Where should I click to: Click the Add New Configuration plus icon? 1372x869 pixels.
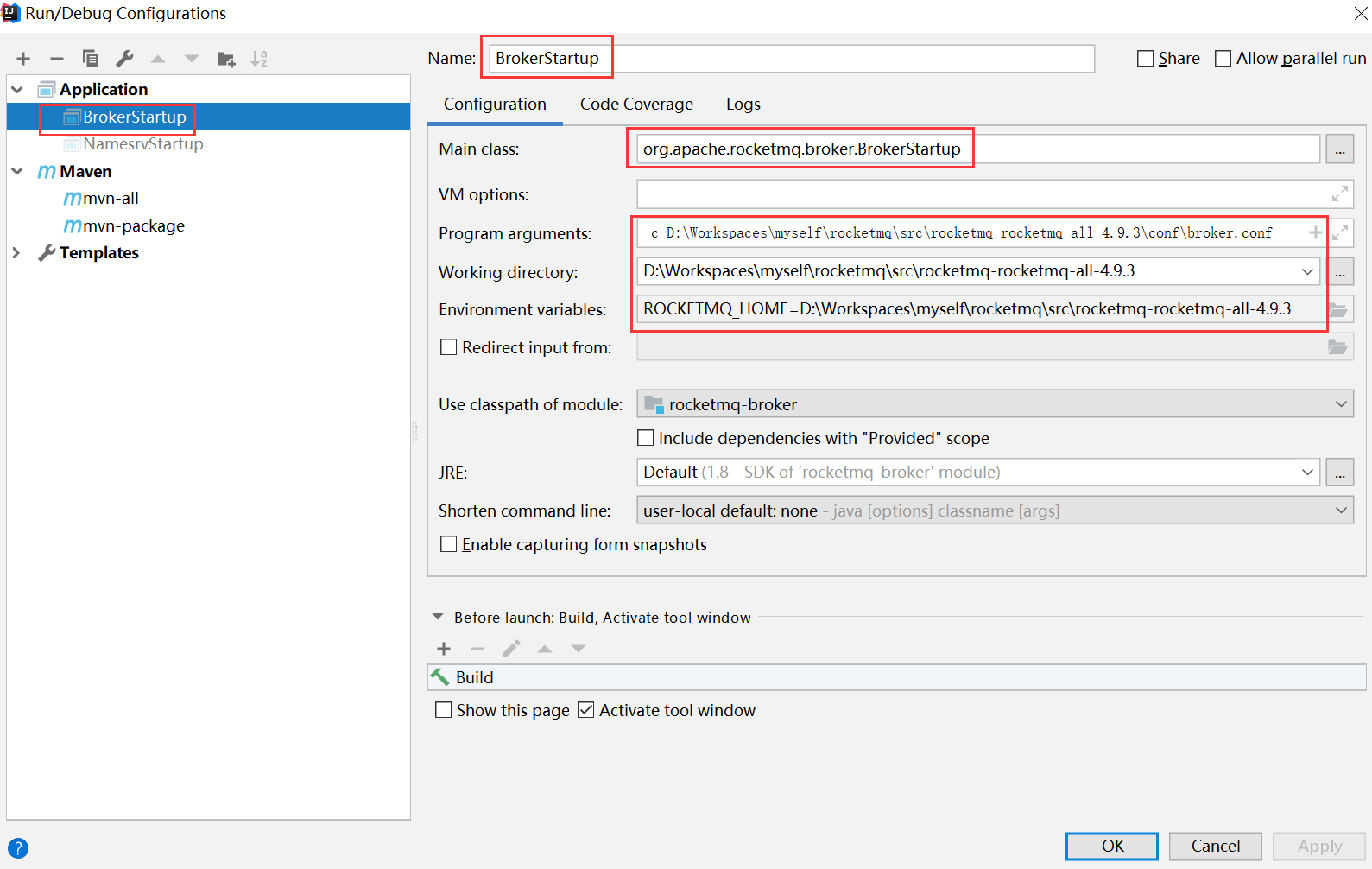point(23,59)
